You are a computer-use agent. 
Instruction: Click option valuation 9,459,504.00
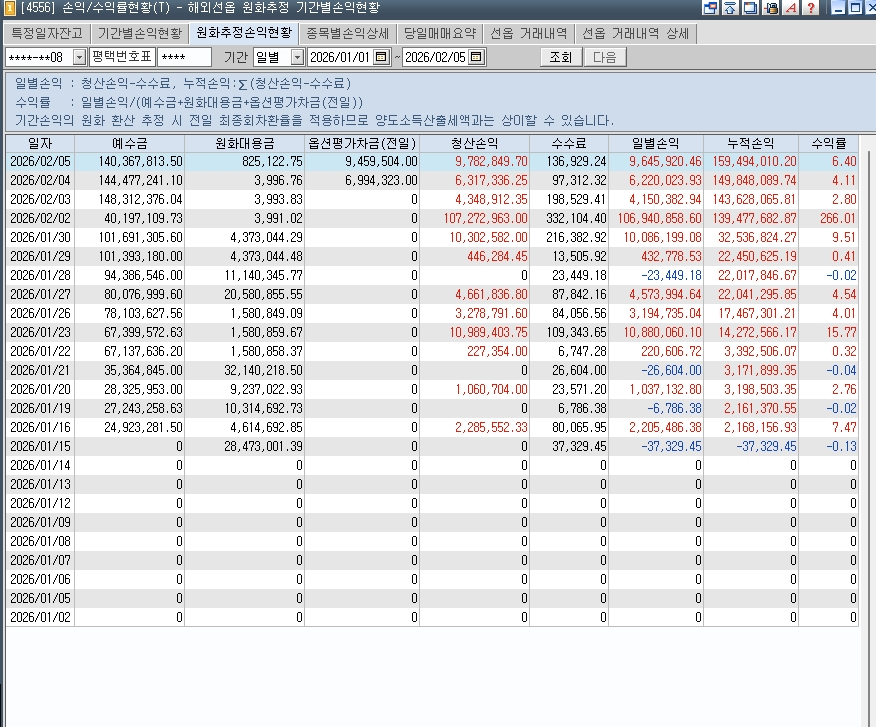(381, 161)
